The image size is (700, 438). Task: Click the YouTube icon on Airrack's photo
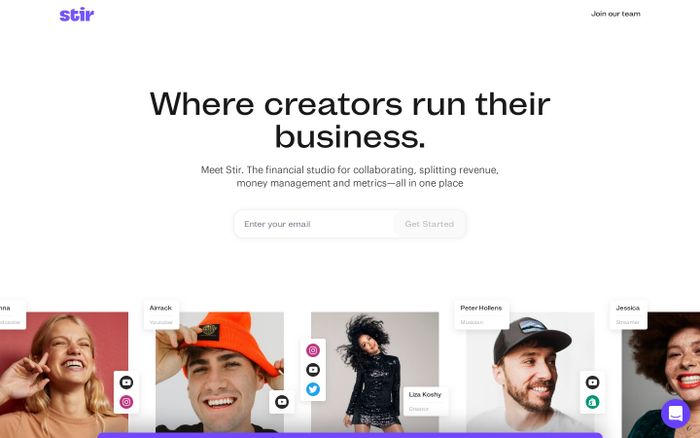pyautogui.click(x=282, y=402)
